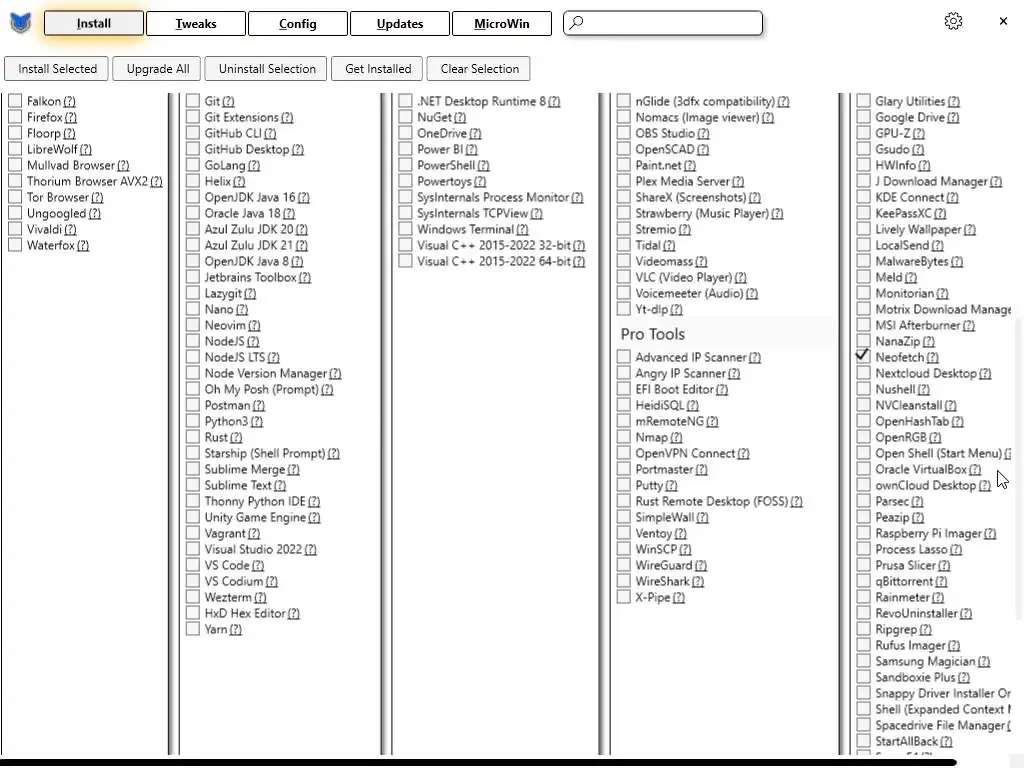
Task: Close the WinUtil window
Action: [x=1003, y=22]
